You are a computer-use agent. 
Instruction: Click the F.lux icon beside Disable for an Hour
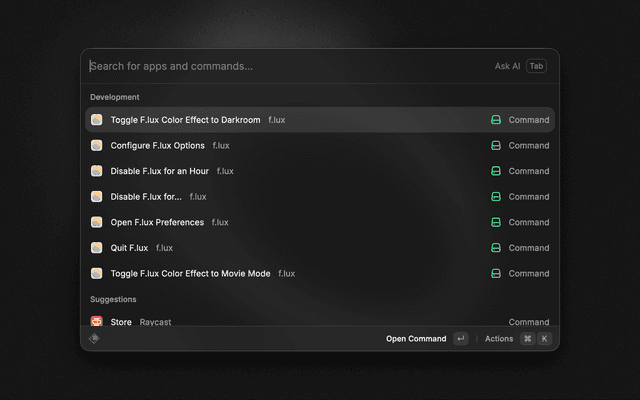97,171
